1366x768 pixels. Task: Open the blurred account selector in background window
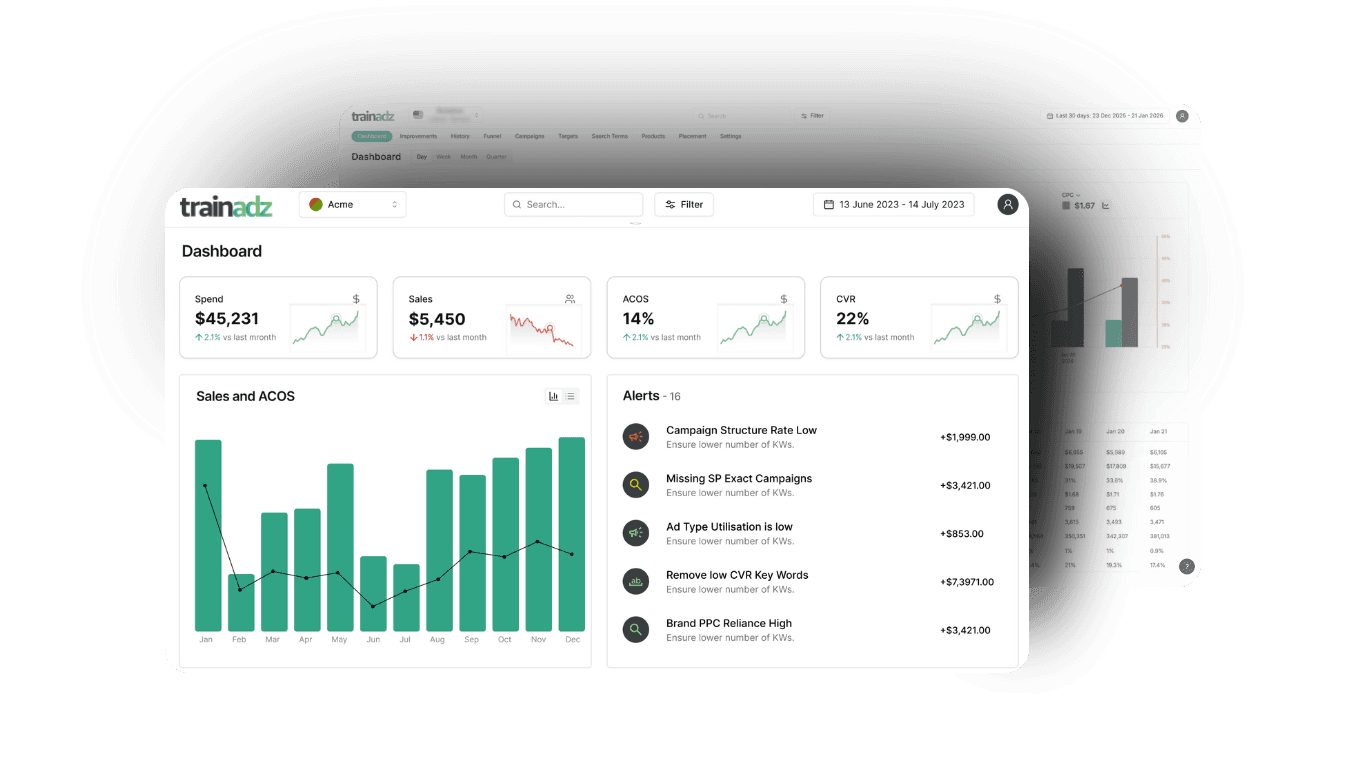click(447, 116)
